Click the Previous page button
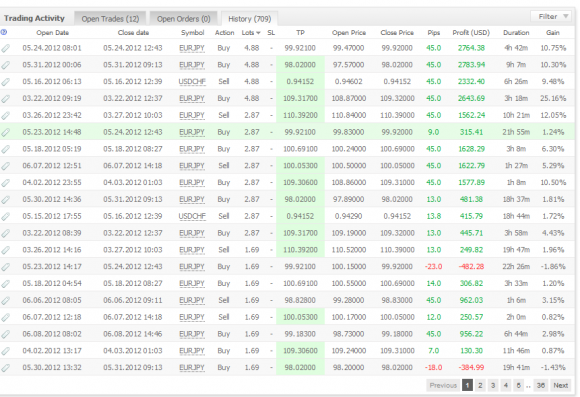The width and height of the screenshot is (580, 397). pyautogui.click(x=443, y=386)
